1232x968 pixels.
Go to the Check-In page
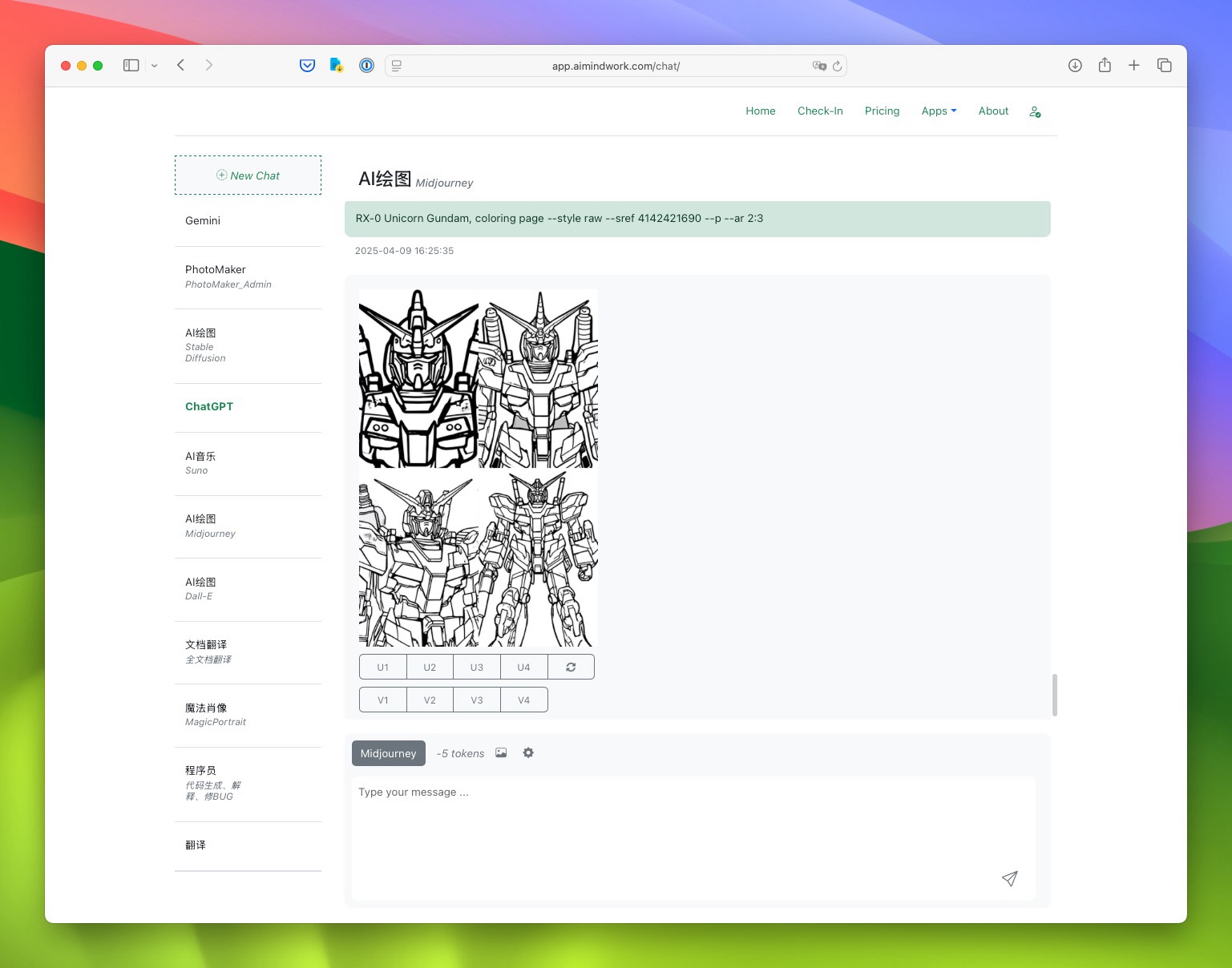pyautogui.click(x=820, y=111)
